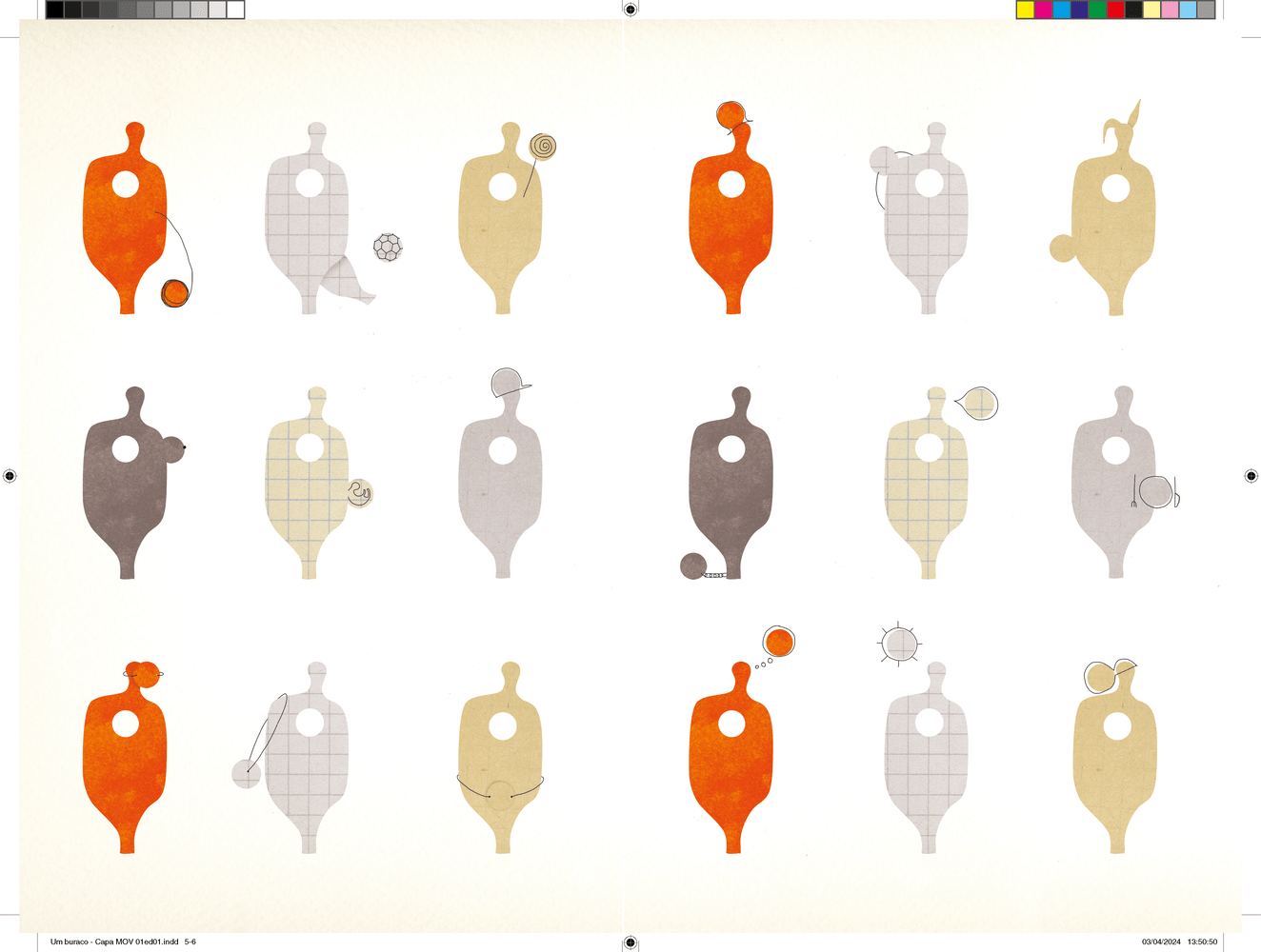Click the sun with rays drawing
The image size is (1261, 952).
pyautogui.click(x=899, y=645)
